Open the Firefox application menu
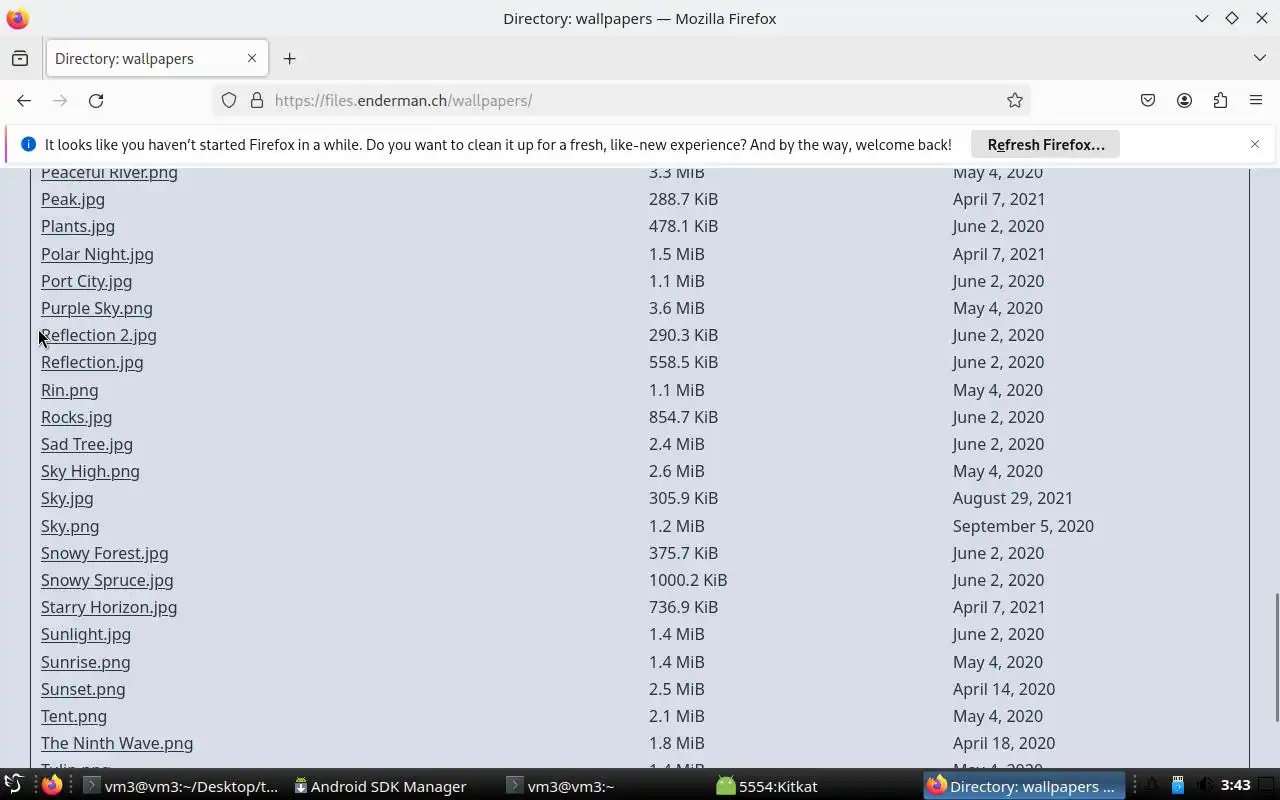The width and height of the screenshot is (1280, 800). [1256, 100]
